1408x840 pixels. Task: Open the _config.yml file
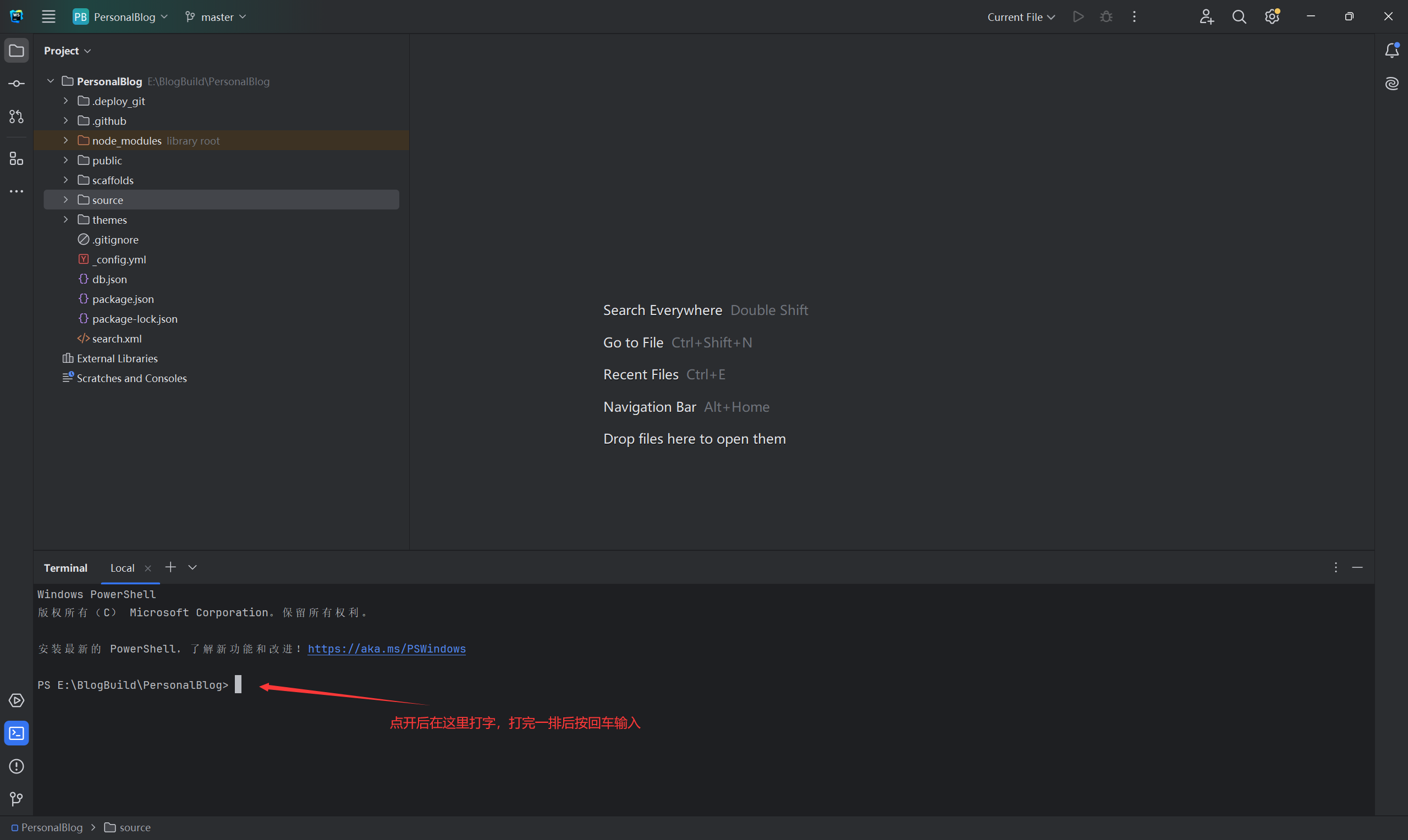click(119, 259)
